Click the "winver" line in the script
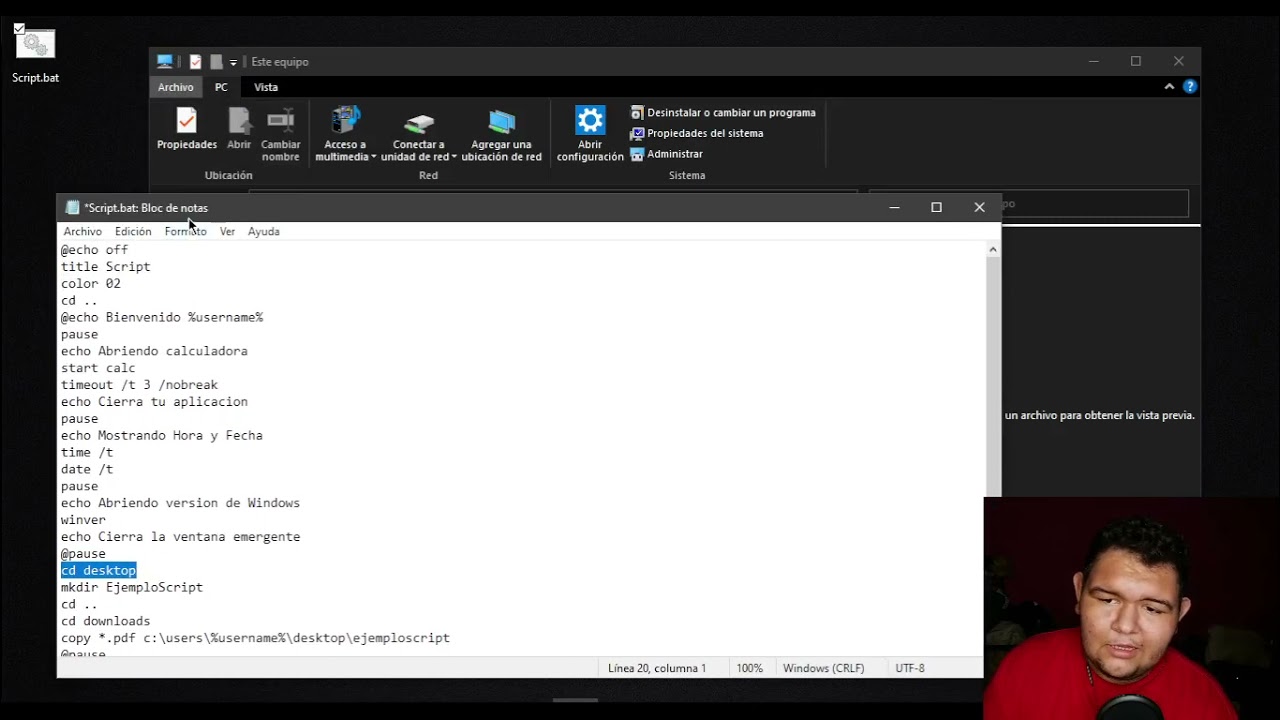Screen dimensions: 1280x720 click(x=83, y=520)
